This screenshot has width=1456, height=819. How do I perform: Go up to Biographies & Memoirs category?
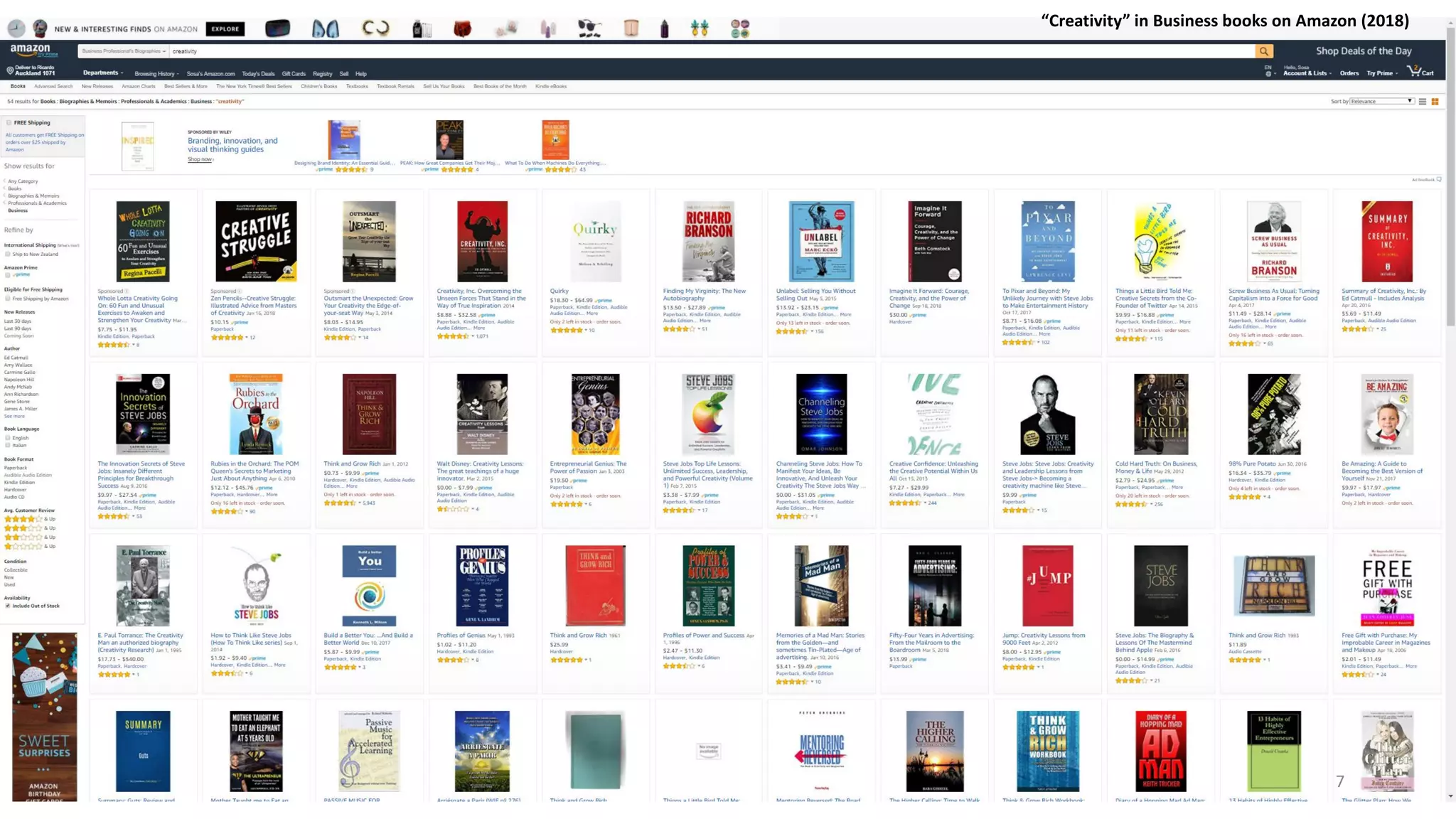click(x=33, y=196)
